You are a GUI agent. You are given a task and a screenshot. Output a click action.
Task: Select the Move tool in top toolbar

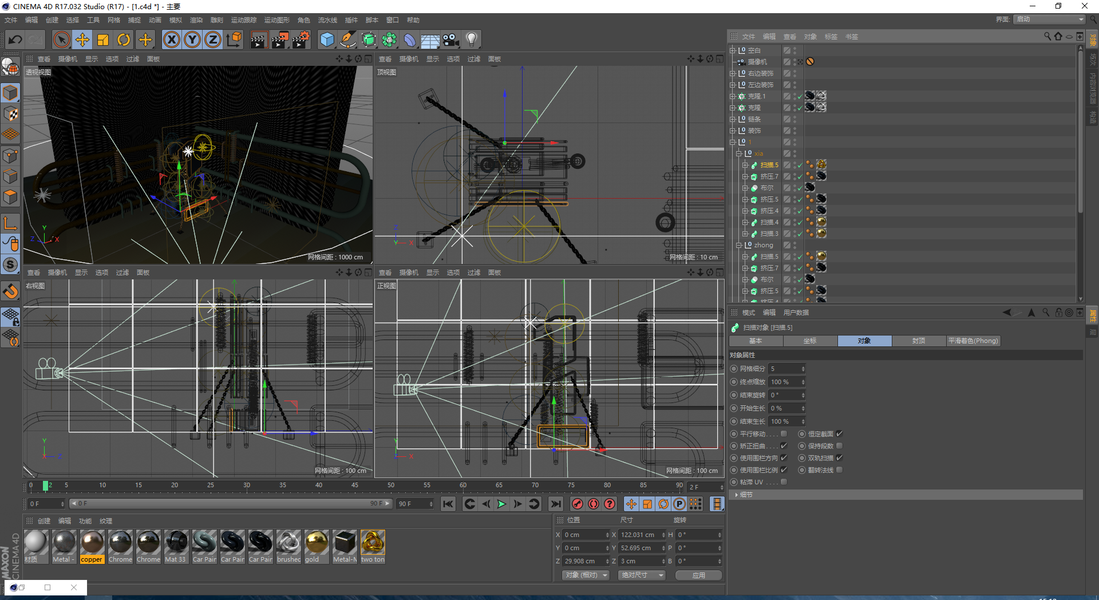[x=82, y=40]
